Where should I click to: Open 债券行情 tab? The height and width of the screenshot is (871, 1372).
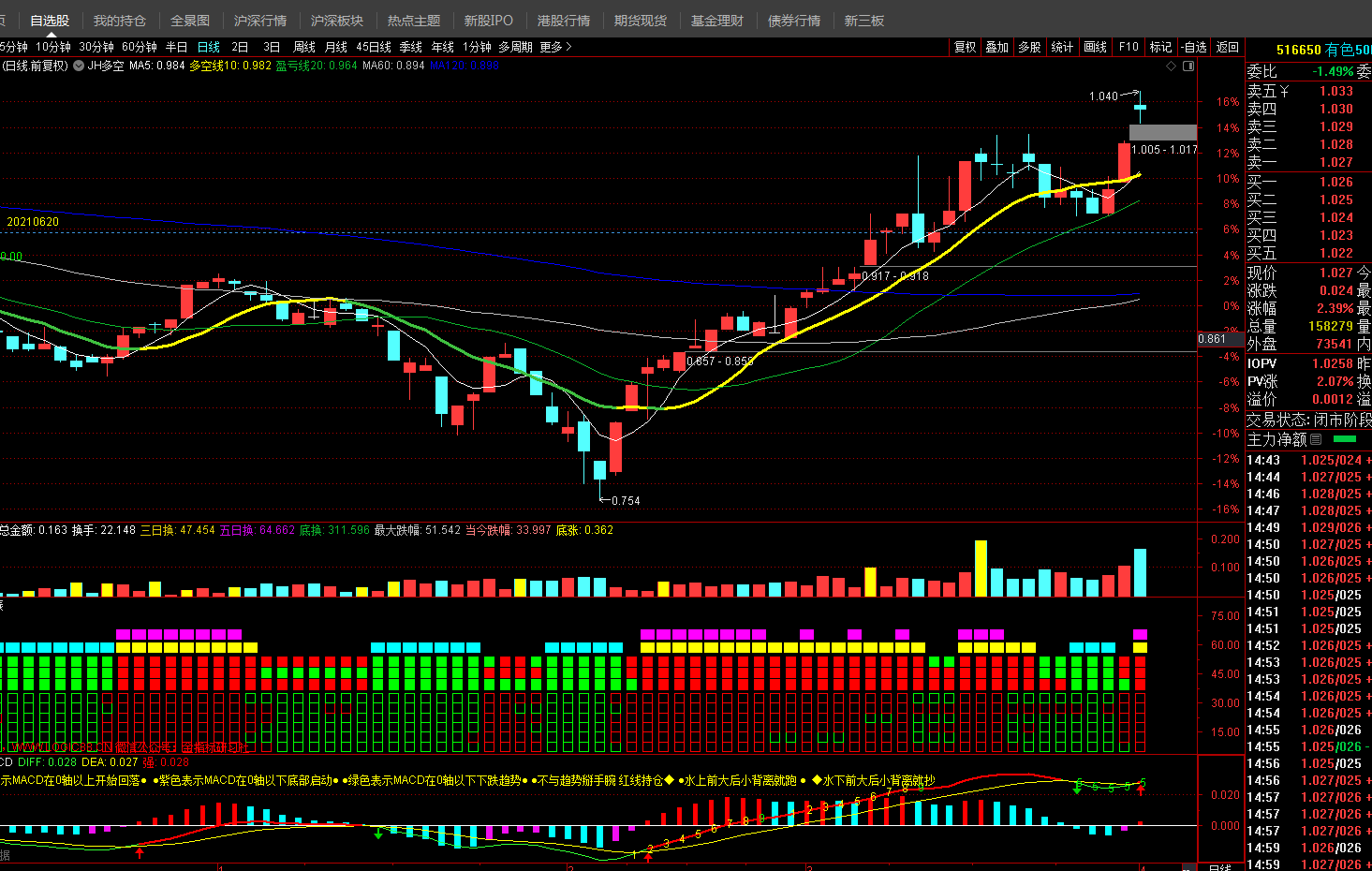tap(794, 21)
